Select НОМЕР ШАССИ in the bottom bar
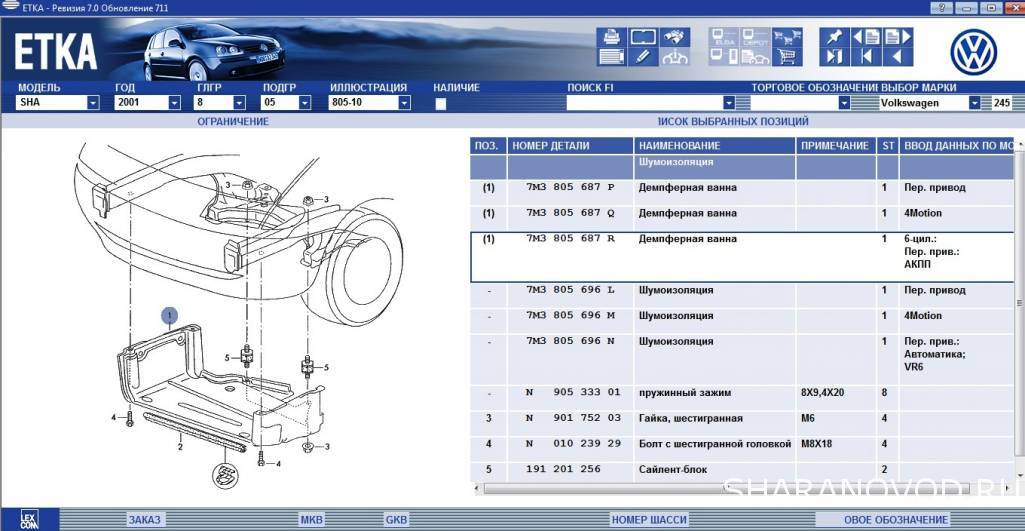The width and height of the screenshot is (1025, 531). [648, 520]
